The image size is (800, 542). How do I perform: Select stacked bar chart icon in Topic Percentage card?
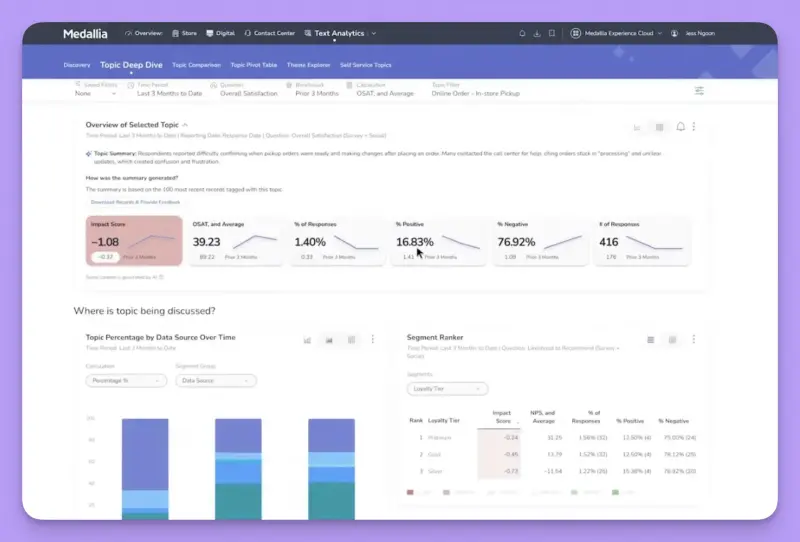[x=329, y=340]
